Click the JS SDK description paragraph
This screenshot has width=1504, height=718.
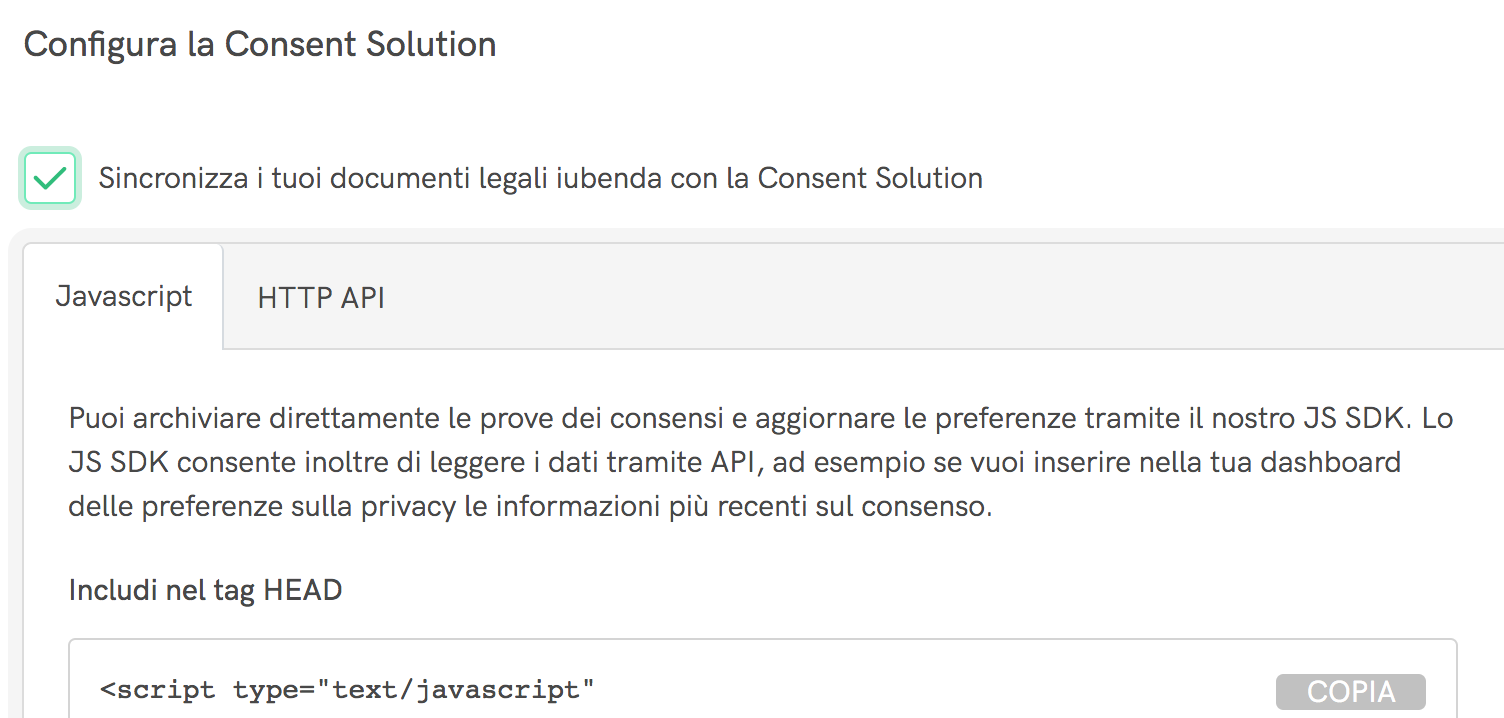[700, 461]
